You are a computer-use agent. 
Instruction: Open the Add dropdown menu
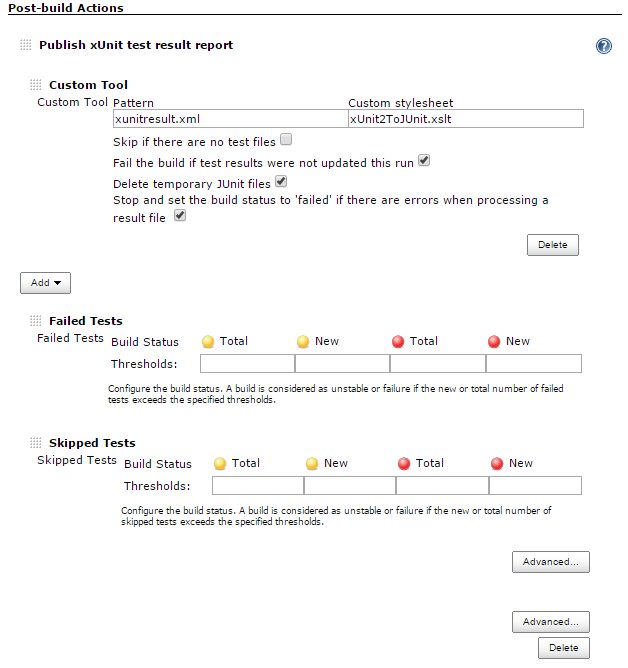tap(45, 283)
